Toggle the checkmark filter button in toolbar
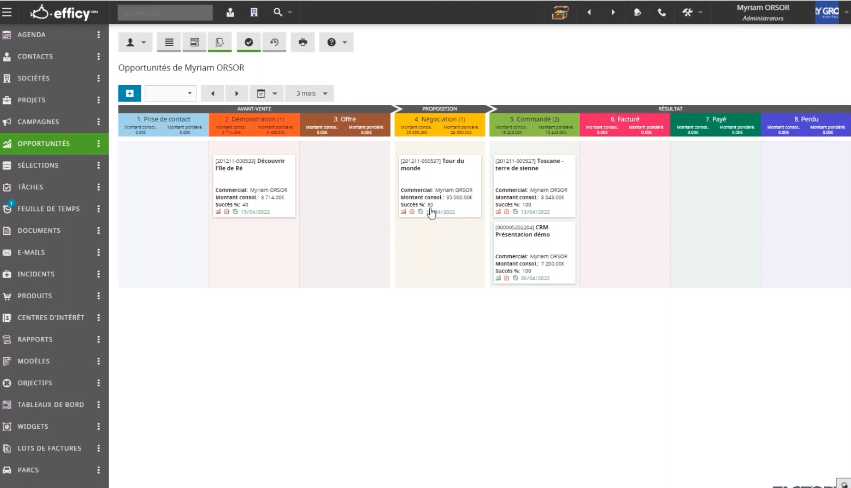The height and width of the screenshot is (488, 851). [248, 42]
